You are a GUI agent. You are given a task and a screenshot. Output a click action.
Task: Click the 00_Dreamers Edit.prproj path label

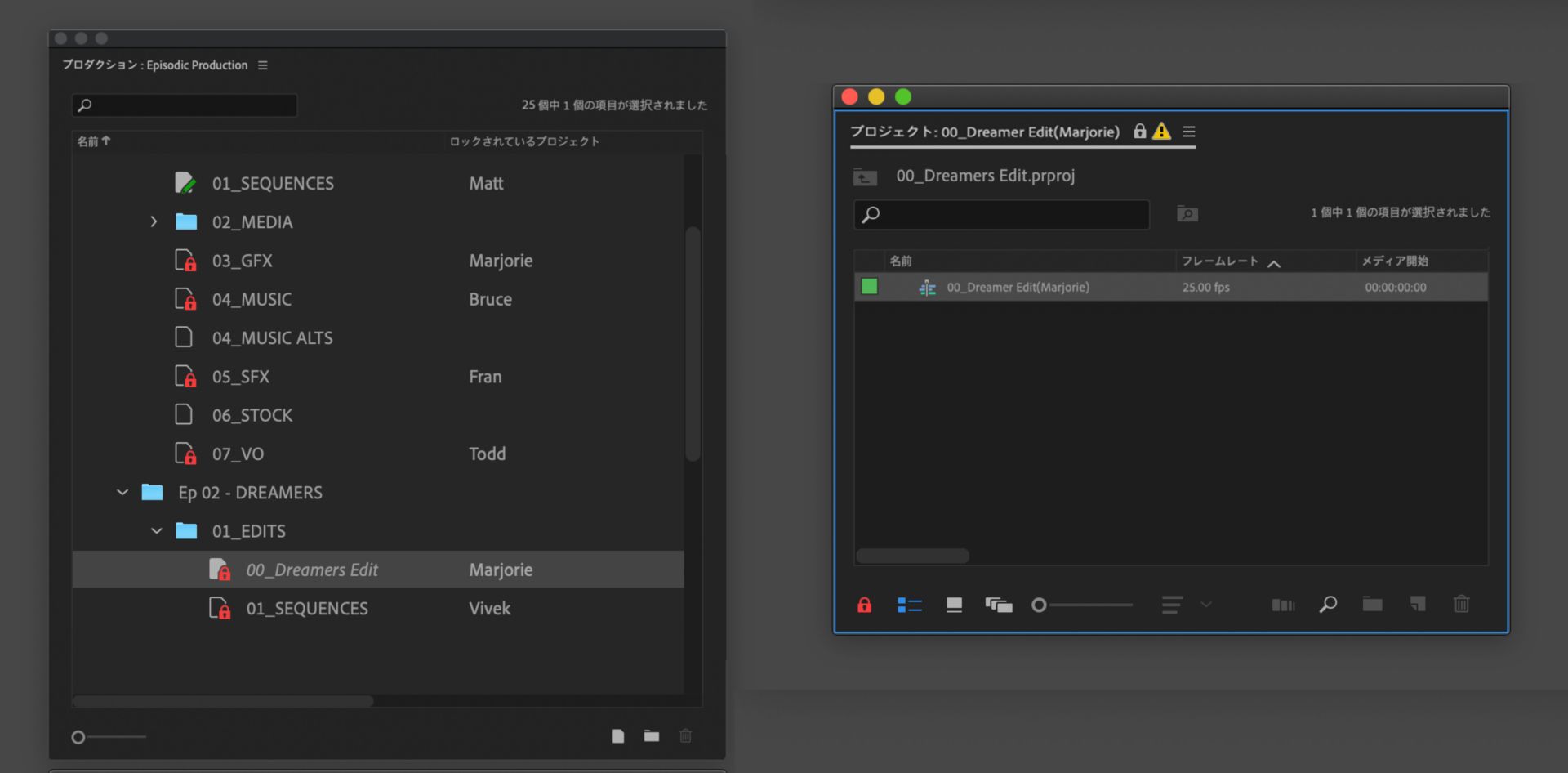click(x=986, y=176)
